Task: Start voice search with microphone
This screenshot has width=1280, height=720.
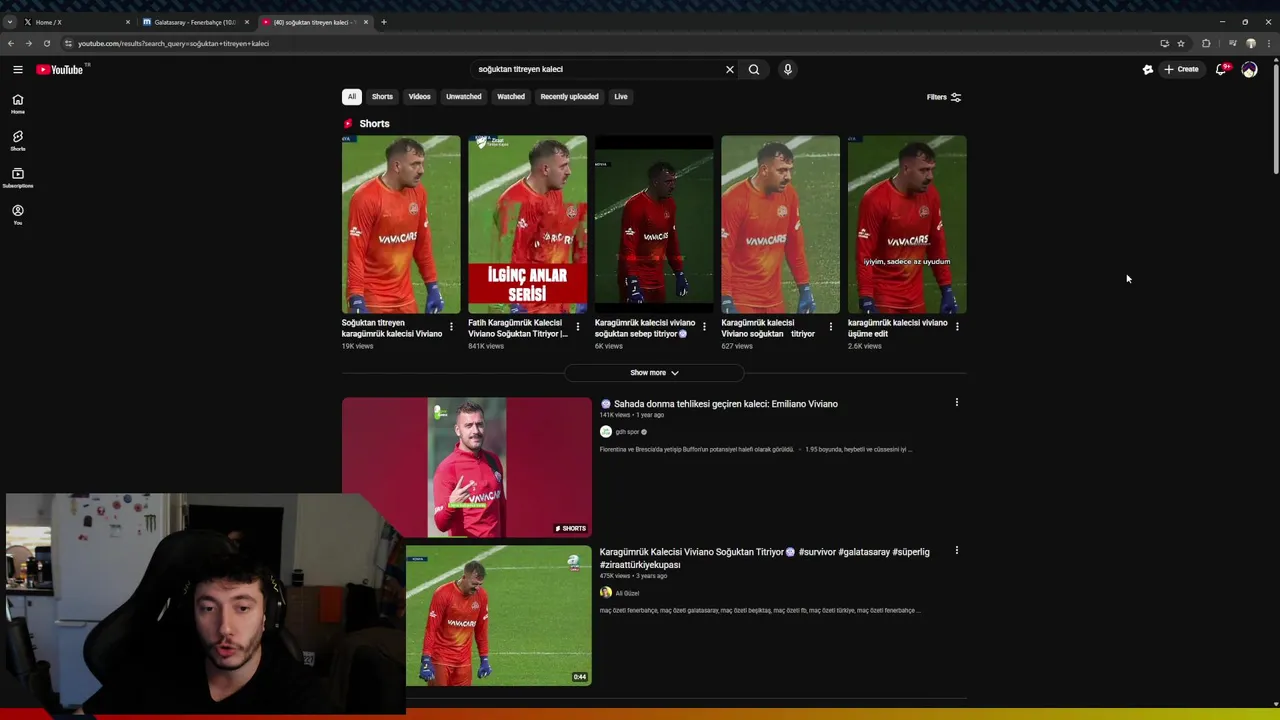Action: point(788,69)
